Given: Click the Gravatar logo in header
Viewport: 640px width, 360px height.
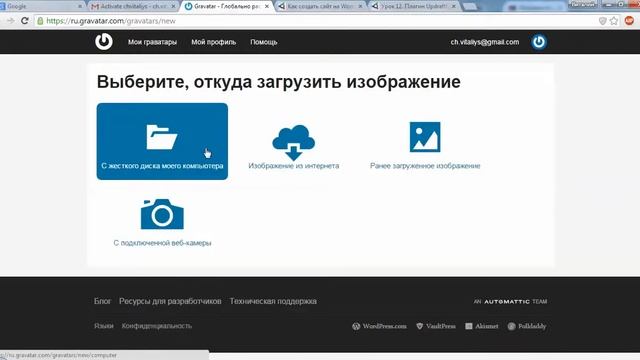Looking at the screenshot, I should tap(104, 42).
